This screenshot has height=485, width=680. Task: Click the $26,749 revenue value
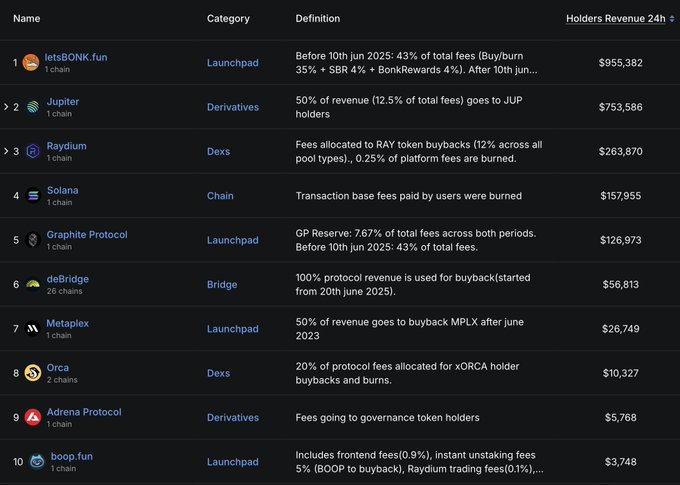[x=621, y=329]
